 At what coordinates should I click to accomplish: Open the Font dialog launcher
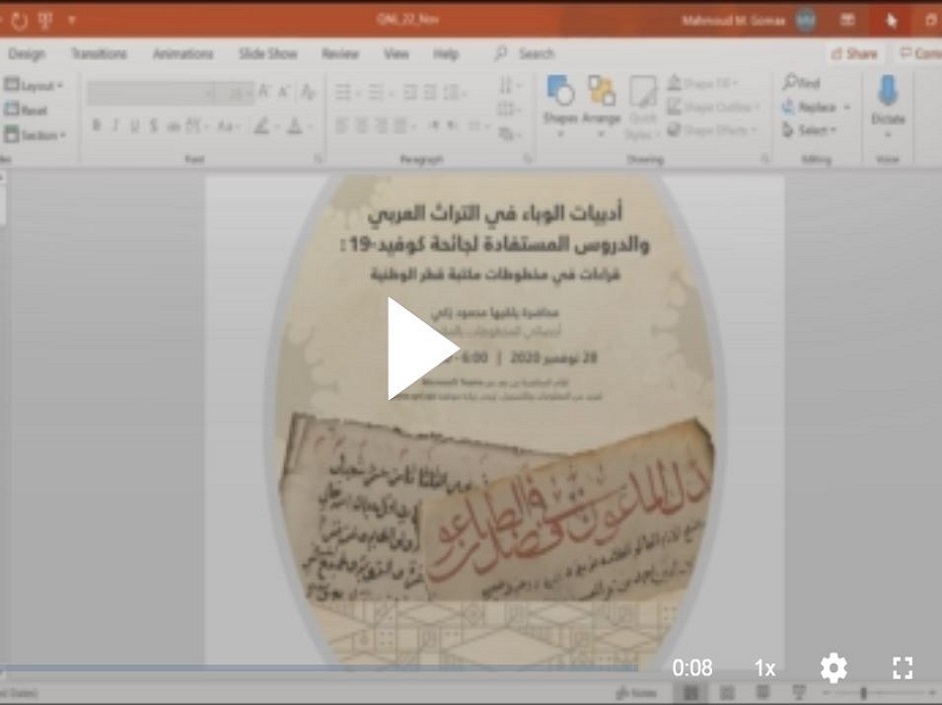[317, 159]
